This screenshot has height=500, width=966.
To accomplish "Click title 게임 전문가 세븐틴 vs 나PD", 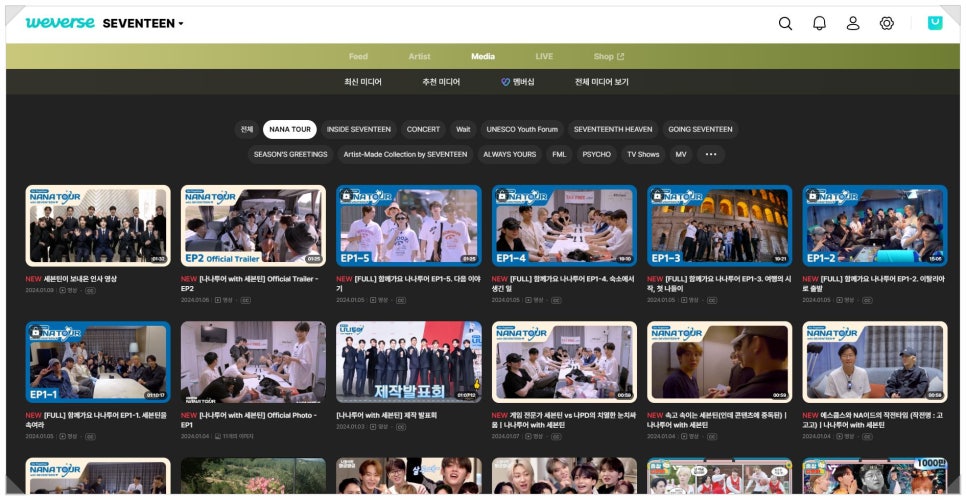I will click(x=563, y=420).
